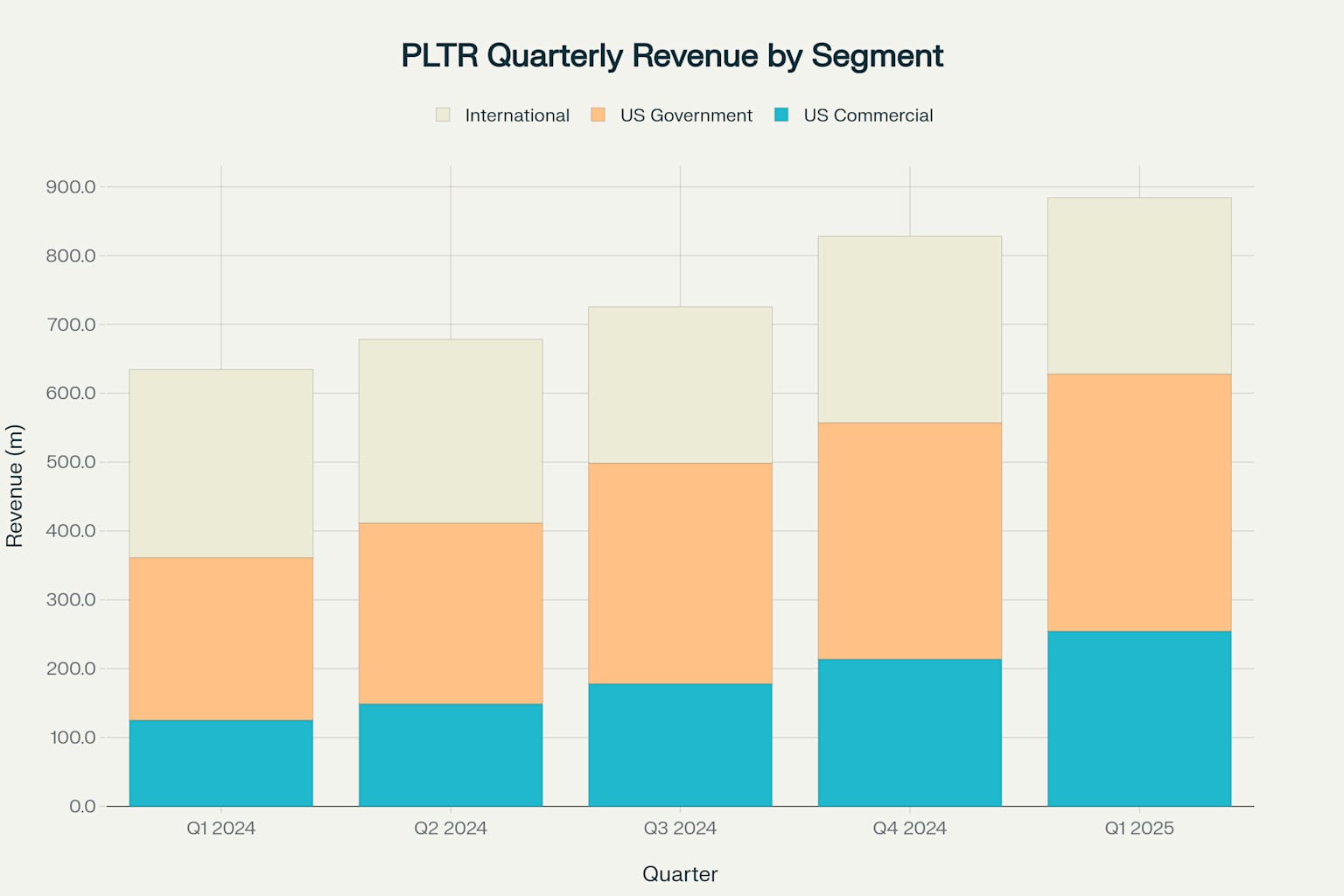Toggle the US Government legend label

[686, 115]
